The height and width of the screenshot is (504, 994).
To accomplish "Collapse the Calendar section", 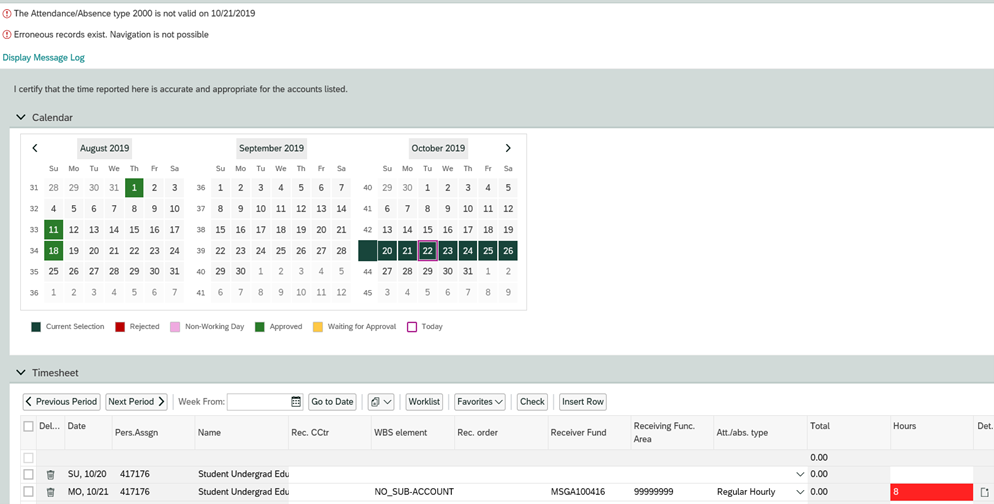I will [21, 118].
